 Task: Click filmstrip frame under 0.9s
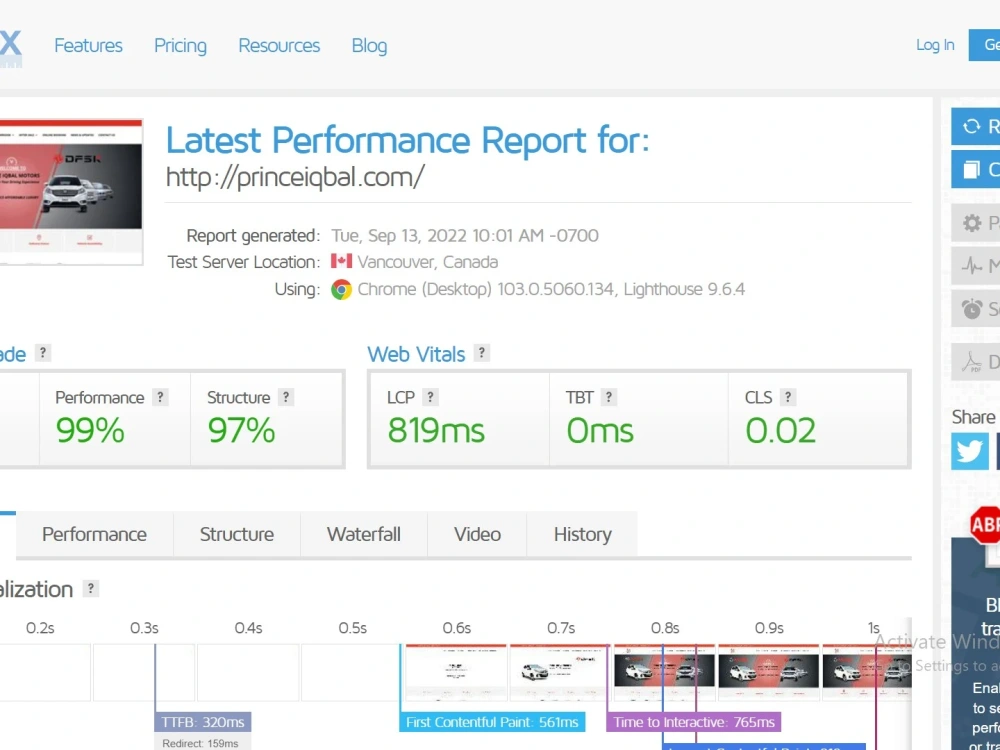point(768,673)
